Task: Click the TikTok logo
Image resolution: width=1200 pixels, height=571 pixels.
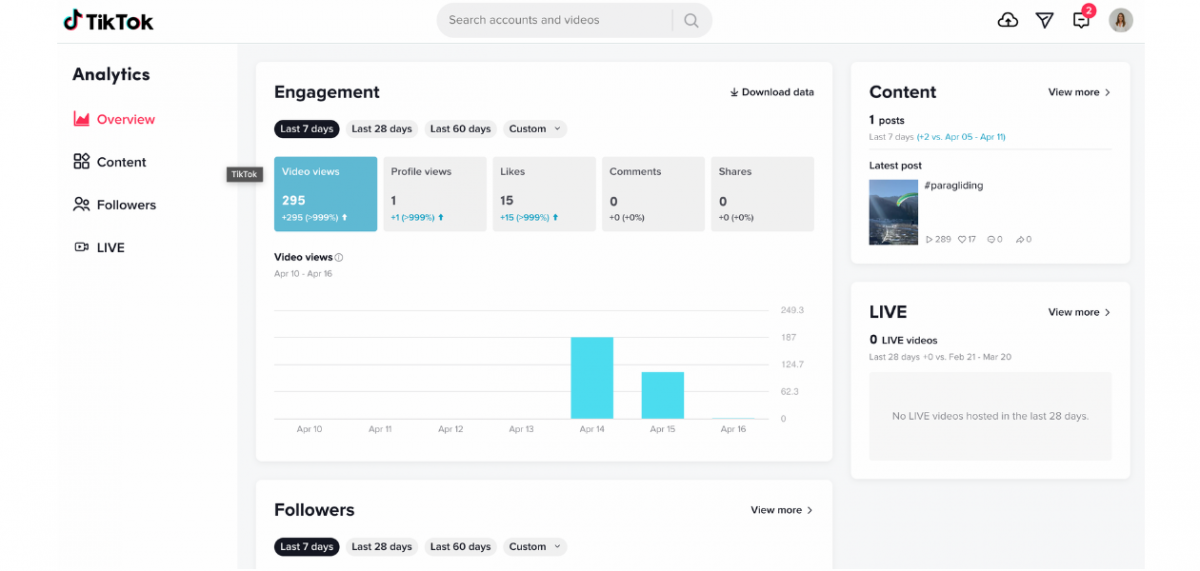Action: [x=109, y=20]
